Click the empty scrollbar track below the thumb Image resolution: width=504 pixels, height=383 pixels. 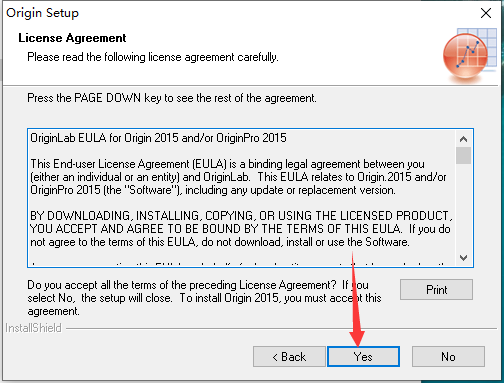point(463,207)
